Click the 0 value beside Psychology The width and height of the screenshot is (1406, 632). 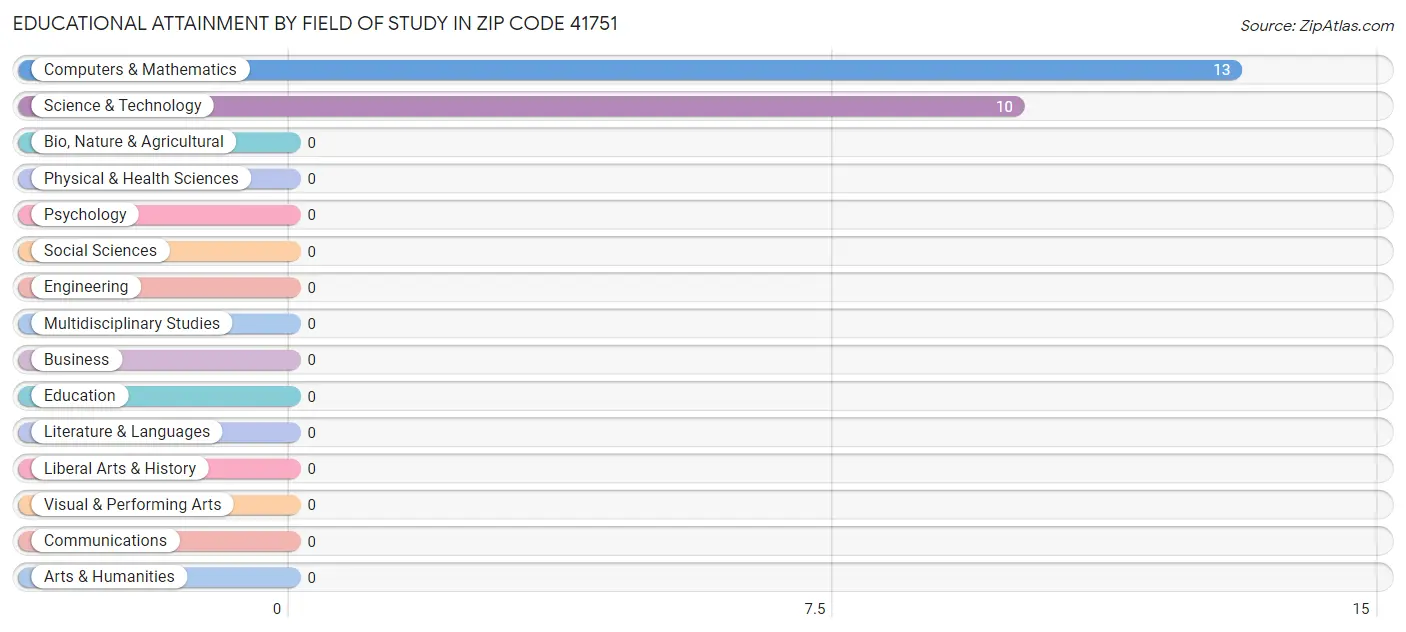click(312, 215)
